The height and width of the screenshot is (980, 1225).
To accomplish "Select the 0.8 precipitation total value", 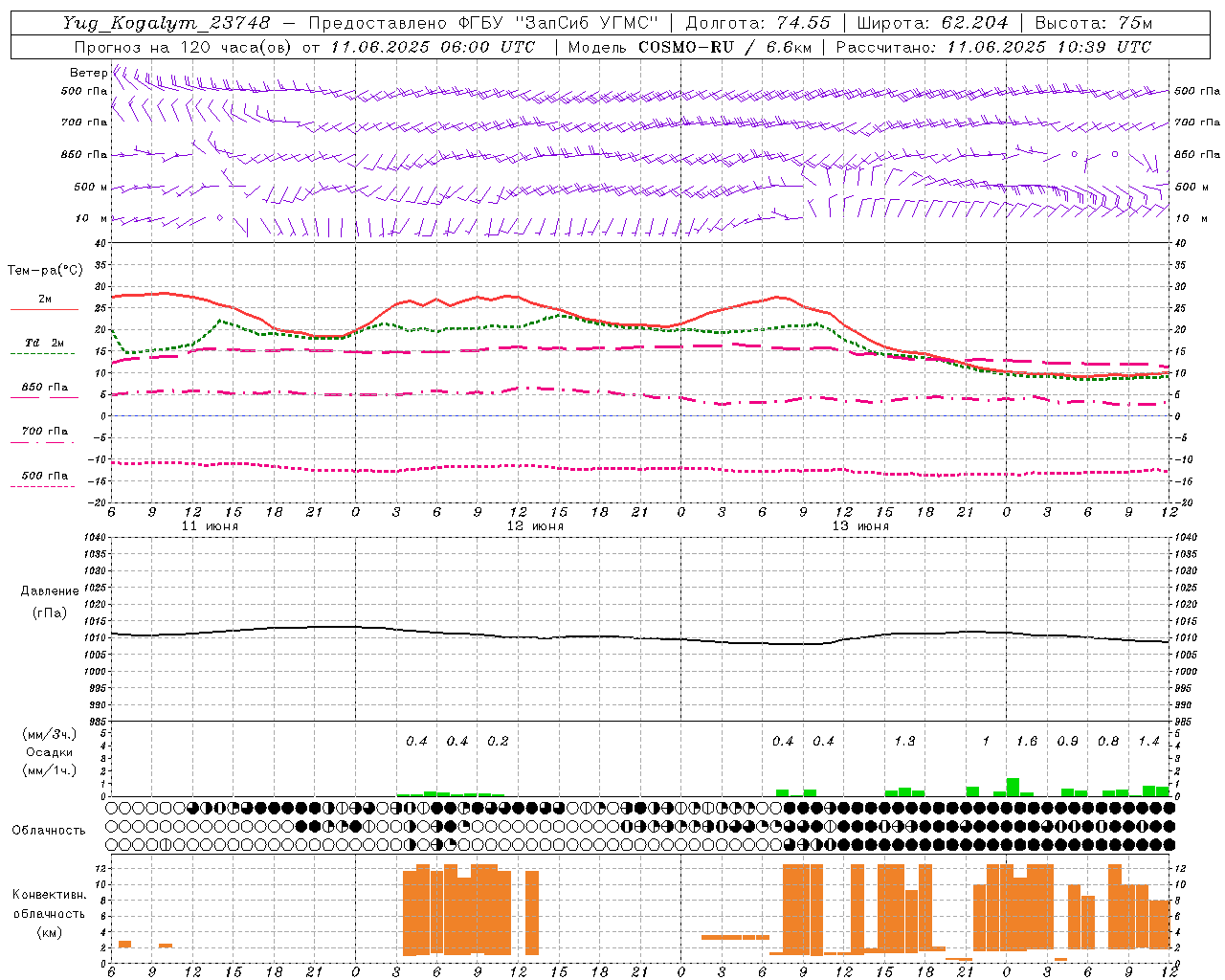I will pos(1108,741).
